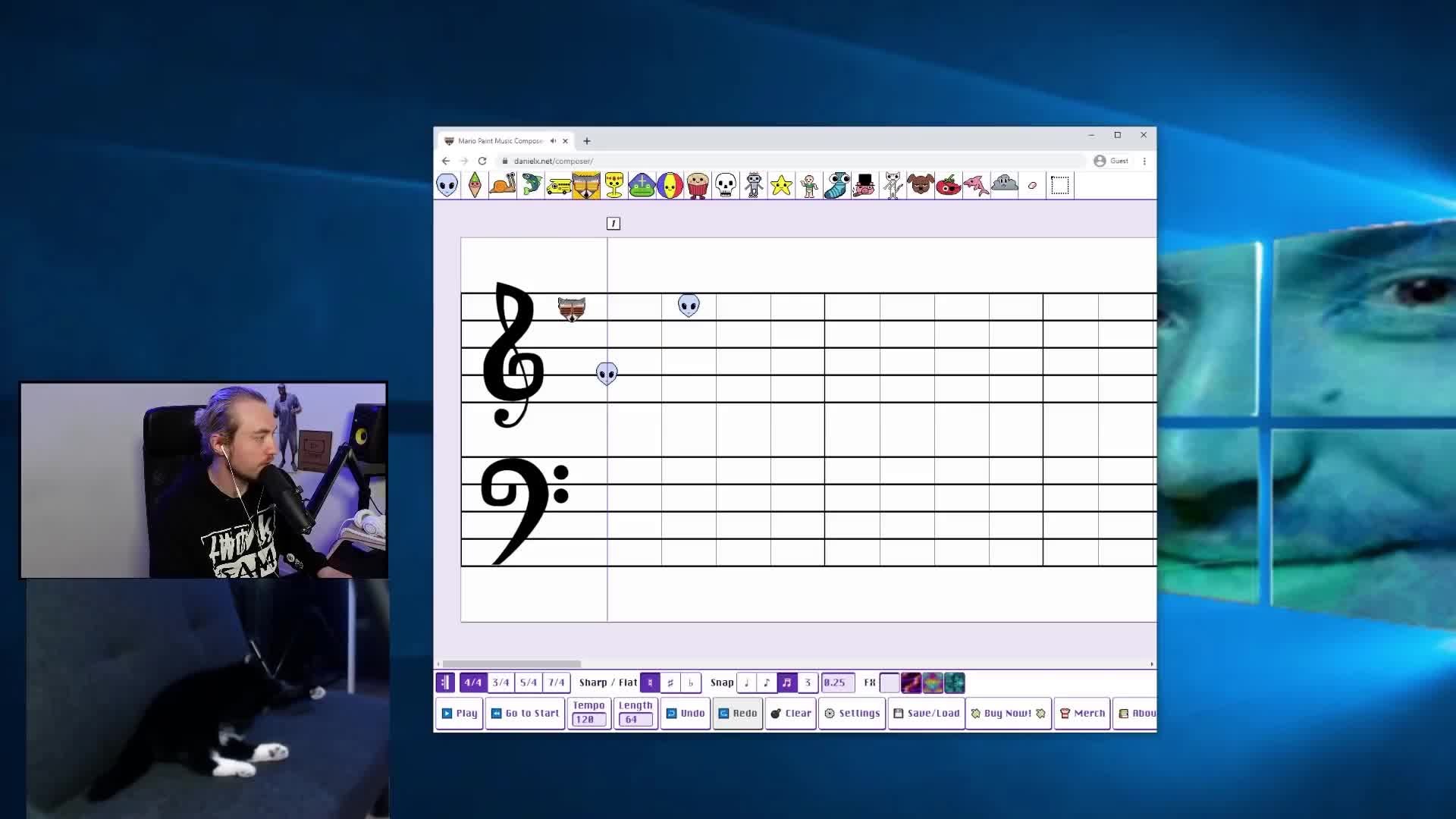Select the blue sock instrument
Image resolution: width=1456 pixels, height=819 pixels.
[837, 185]
